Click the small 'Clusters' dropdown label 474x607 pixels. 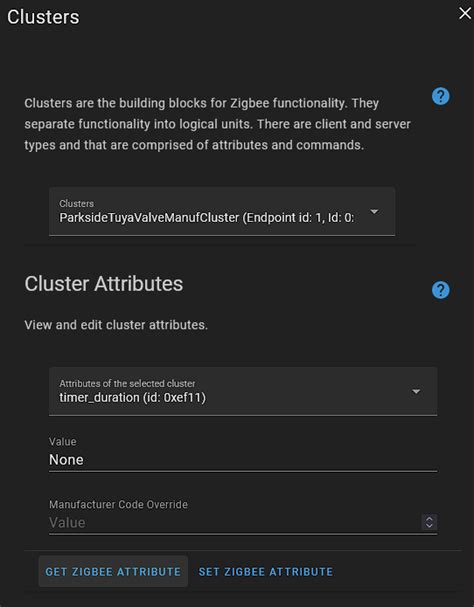tap(76, 203)
